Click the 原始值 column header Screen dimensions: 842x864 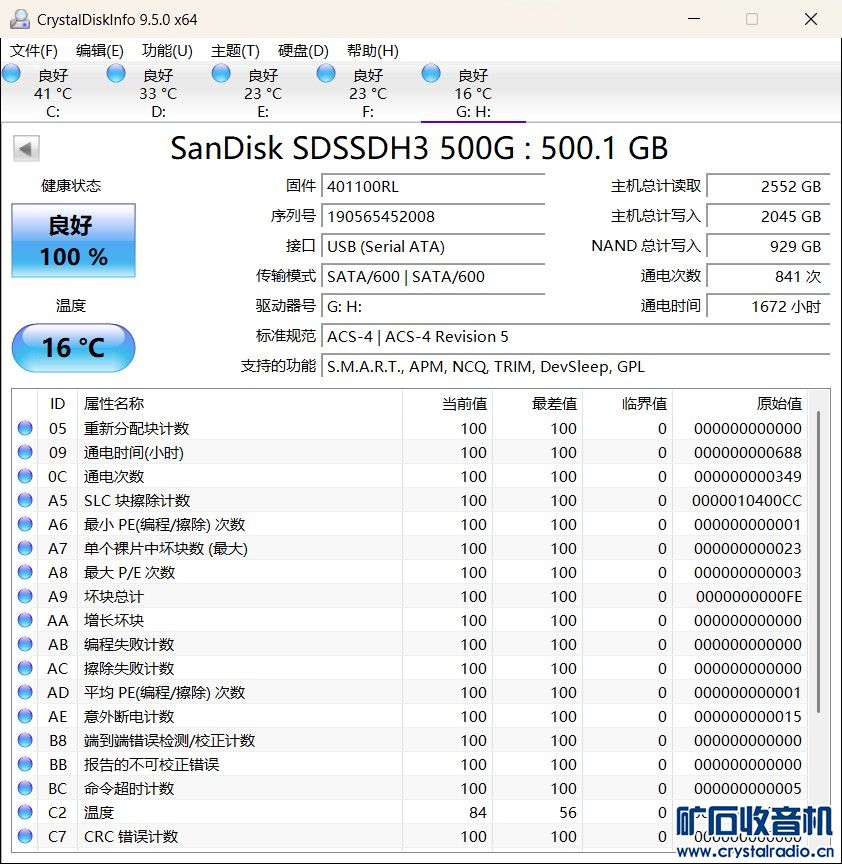pyautogui.click(x=740, y=403)
